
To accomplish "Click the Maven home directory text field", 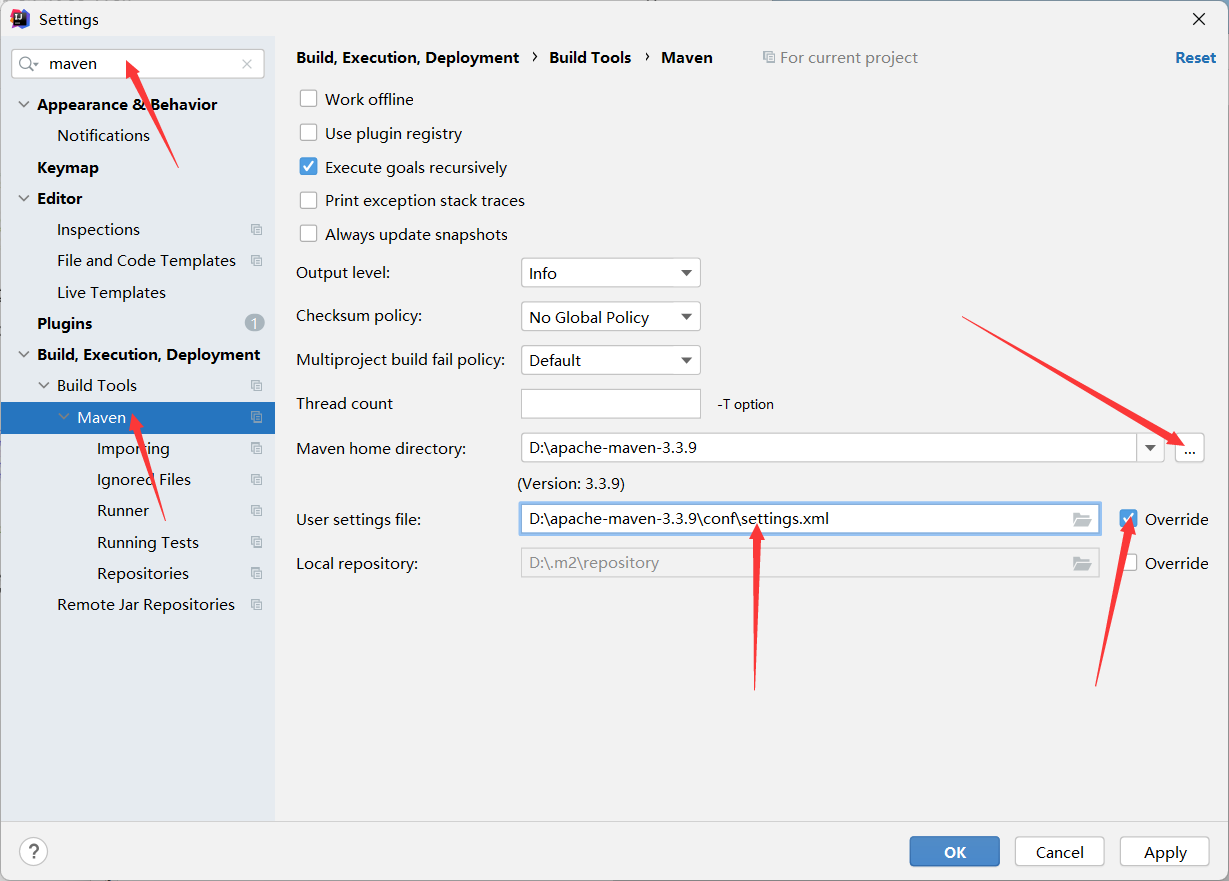I will point(828,448).
